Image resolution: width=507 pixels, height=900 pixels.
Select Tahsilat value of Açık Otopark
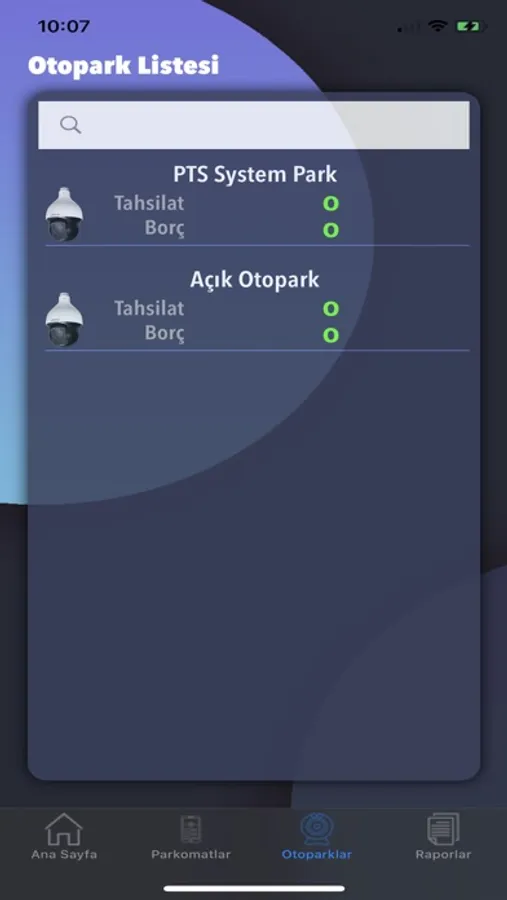point(331,309)
